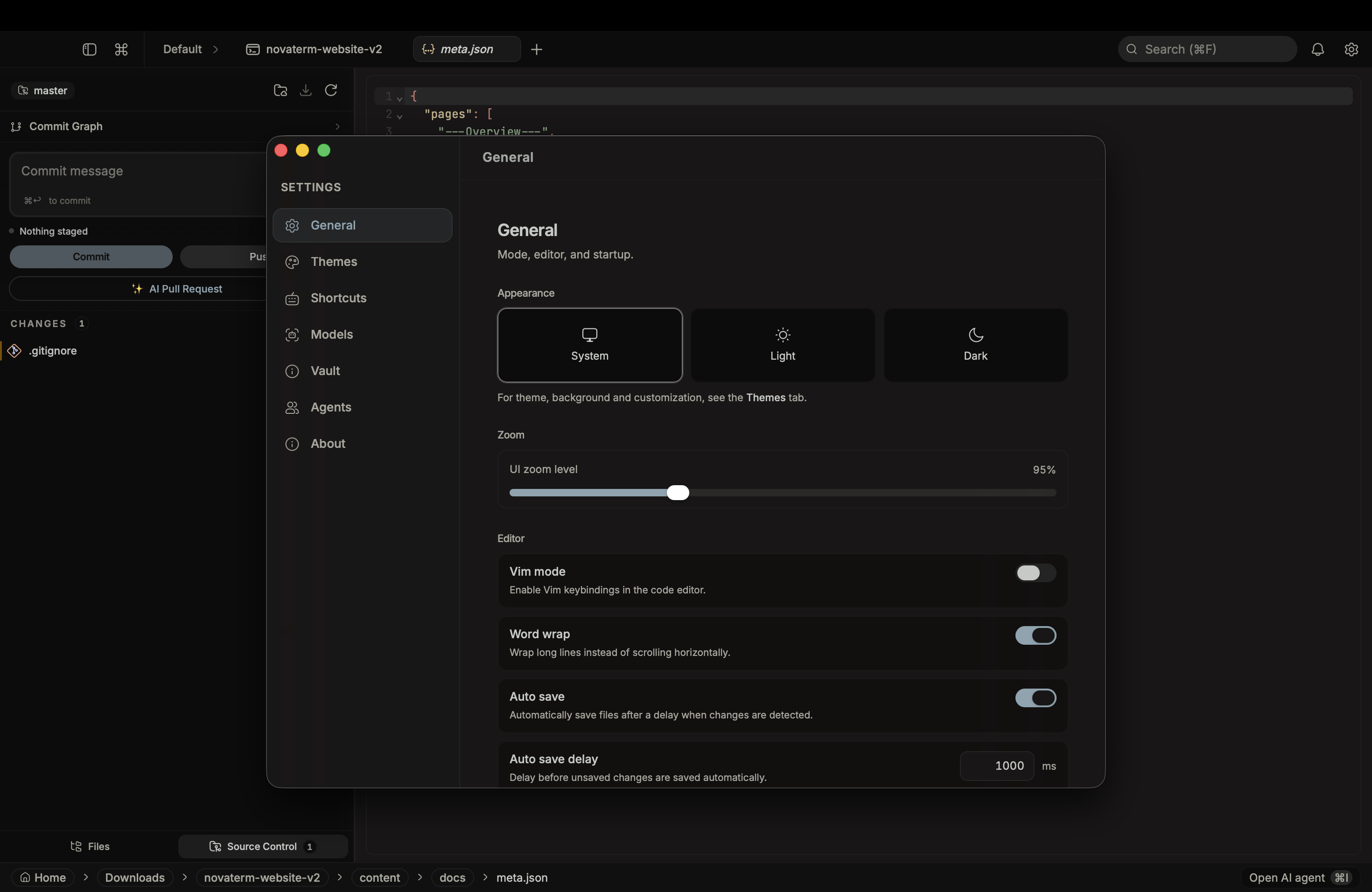This screenshot has height=892, width=1372.
Task: Open settings gear in top bar
Action: [1351, 49]
